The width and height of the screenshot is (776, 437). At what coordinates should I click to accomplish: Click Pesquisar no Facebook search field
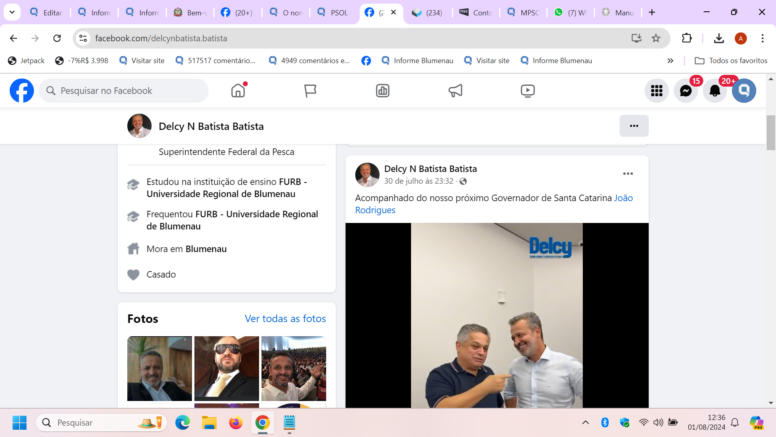click(124, 91)
